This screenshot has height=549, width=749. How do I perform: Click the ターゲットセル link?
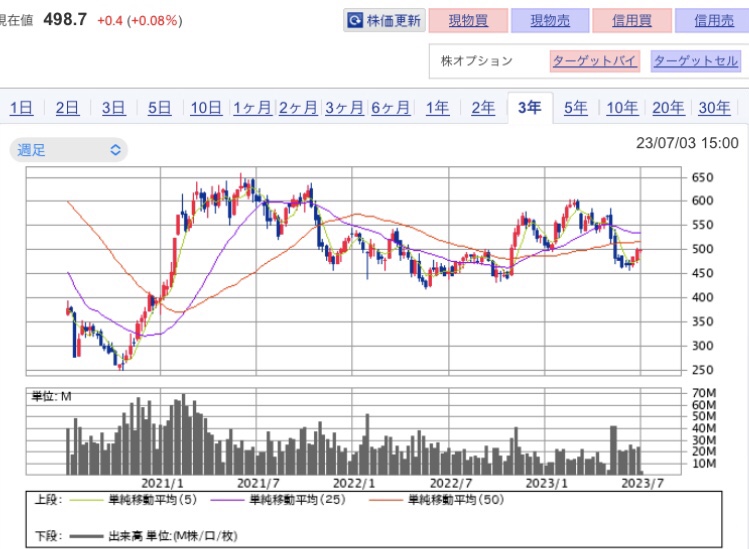point(696,61)
